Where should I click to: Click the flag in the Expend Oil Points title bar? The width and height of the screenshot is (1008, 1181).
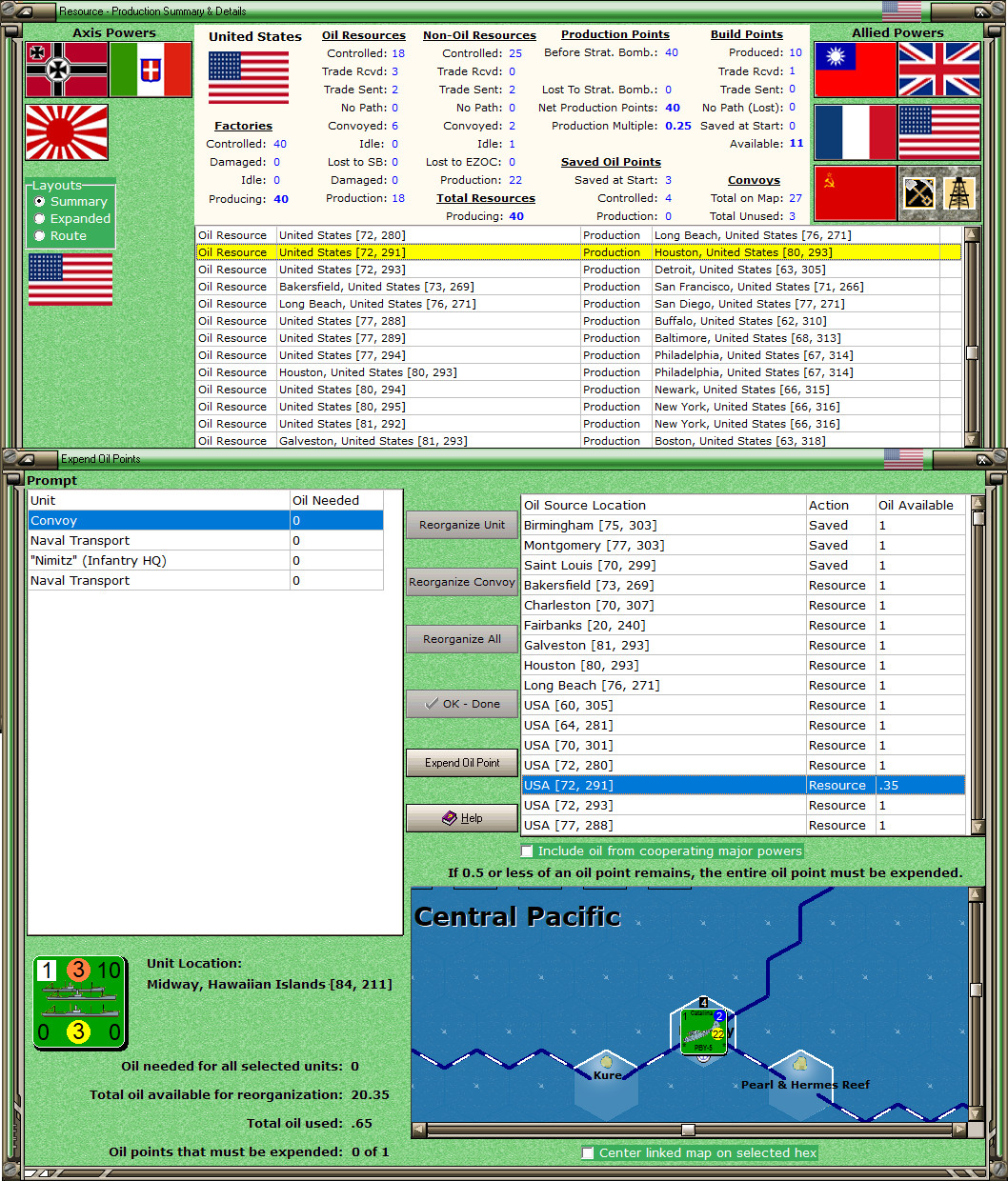coord(903,459)
